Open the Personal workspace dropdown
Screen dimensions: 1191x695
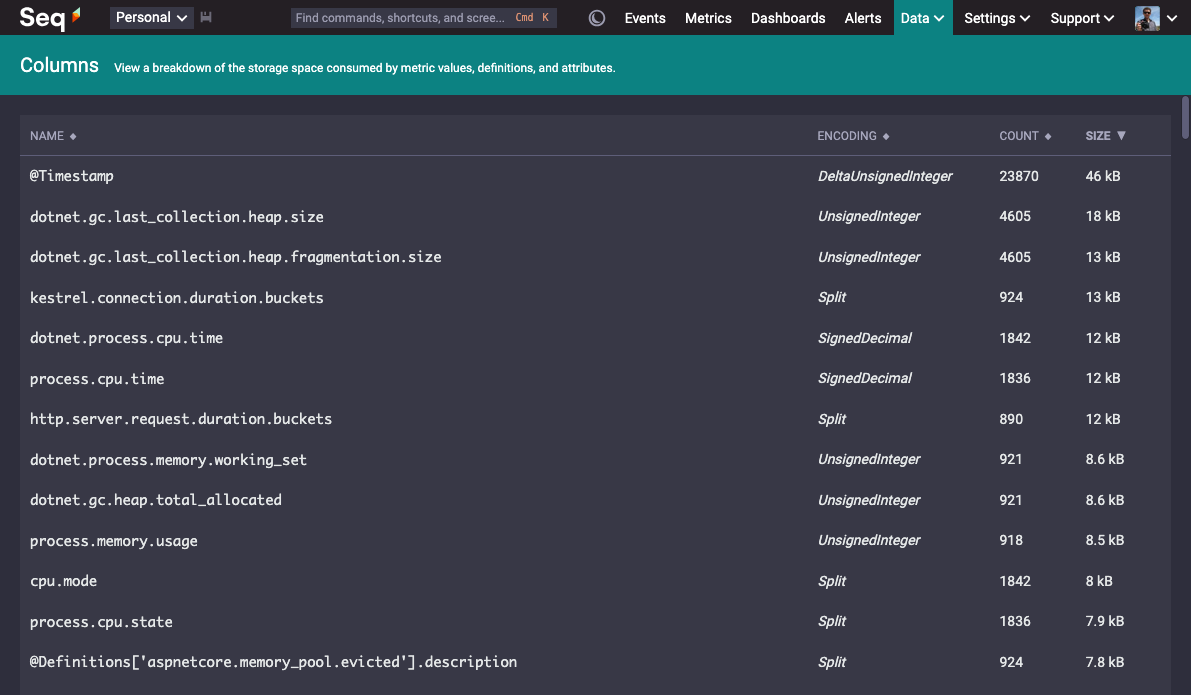(x=151, y=17)
